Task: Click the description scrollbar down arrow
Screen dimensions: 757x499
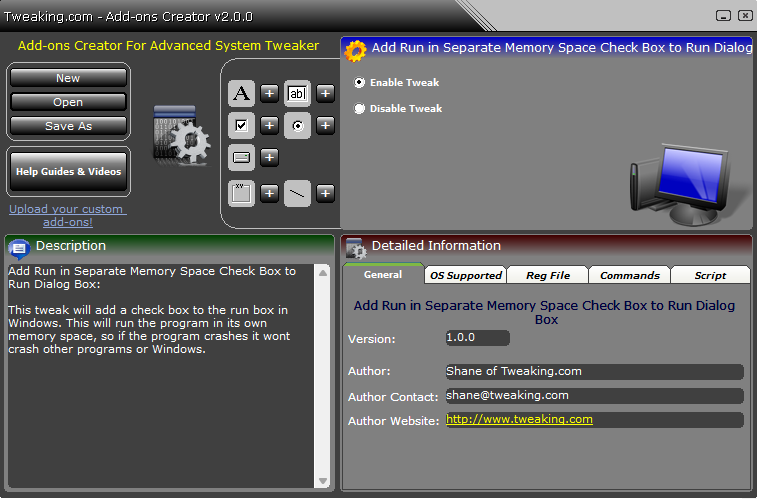Action: coord(323,481)
